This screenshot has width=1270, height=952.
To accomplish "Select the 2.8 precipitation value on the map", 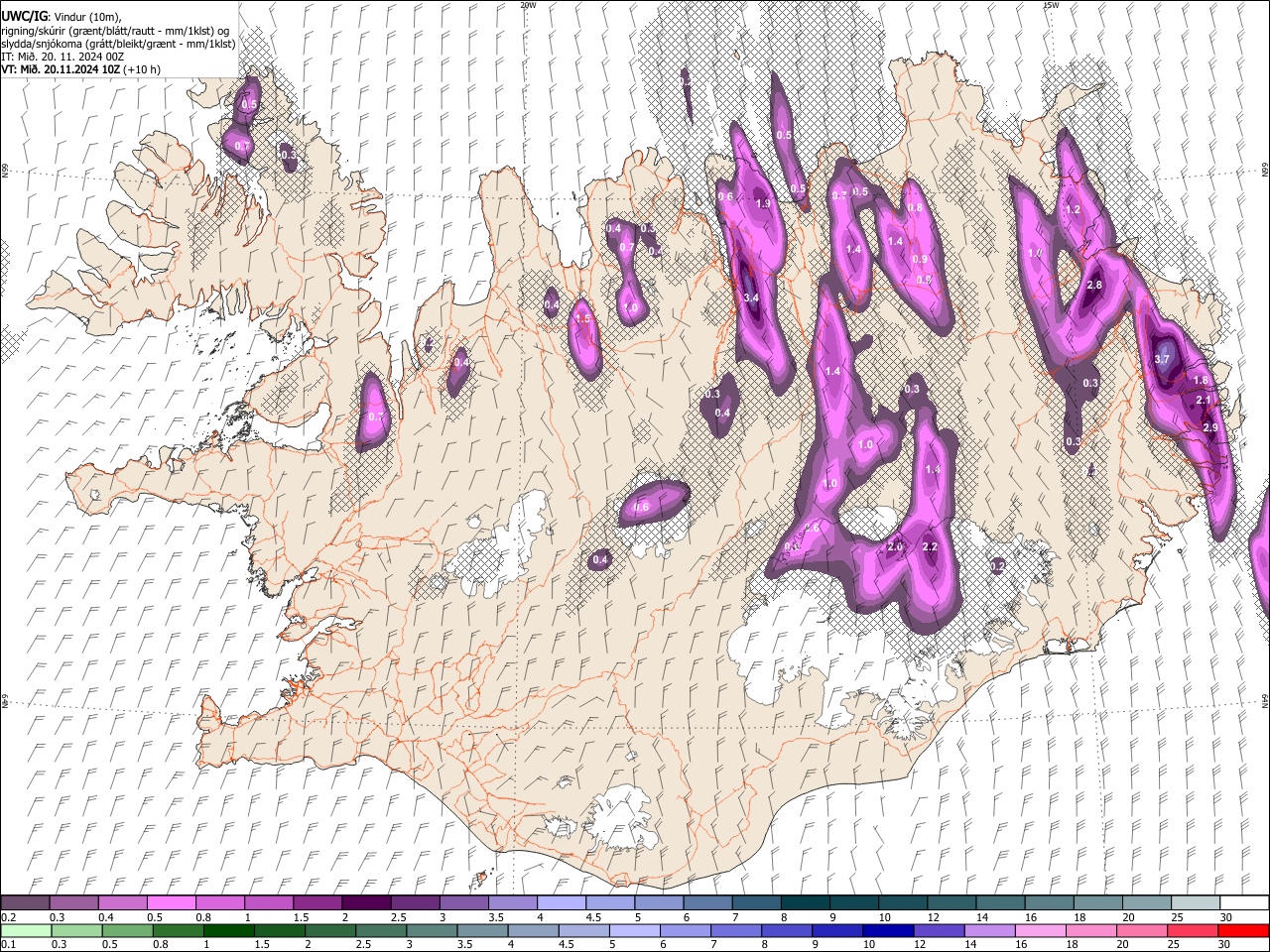I will pos(1094,285).
